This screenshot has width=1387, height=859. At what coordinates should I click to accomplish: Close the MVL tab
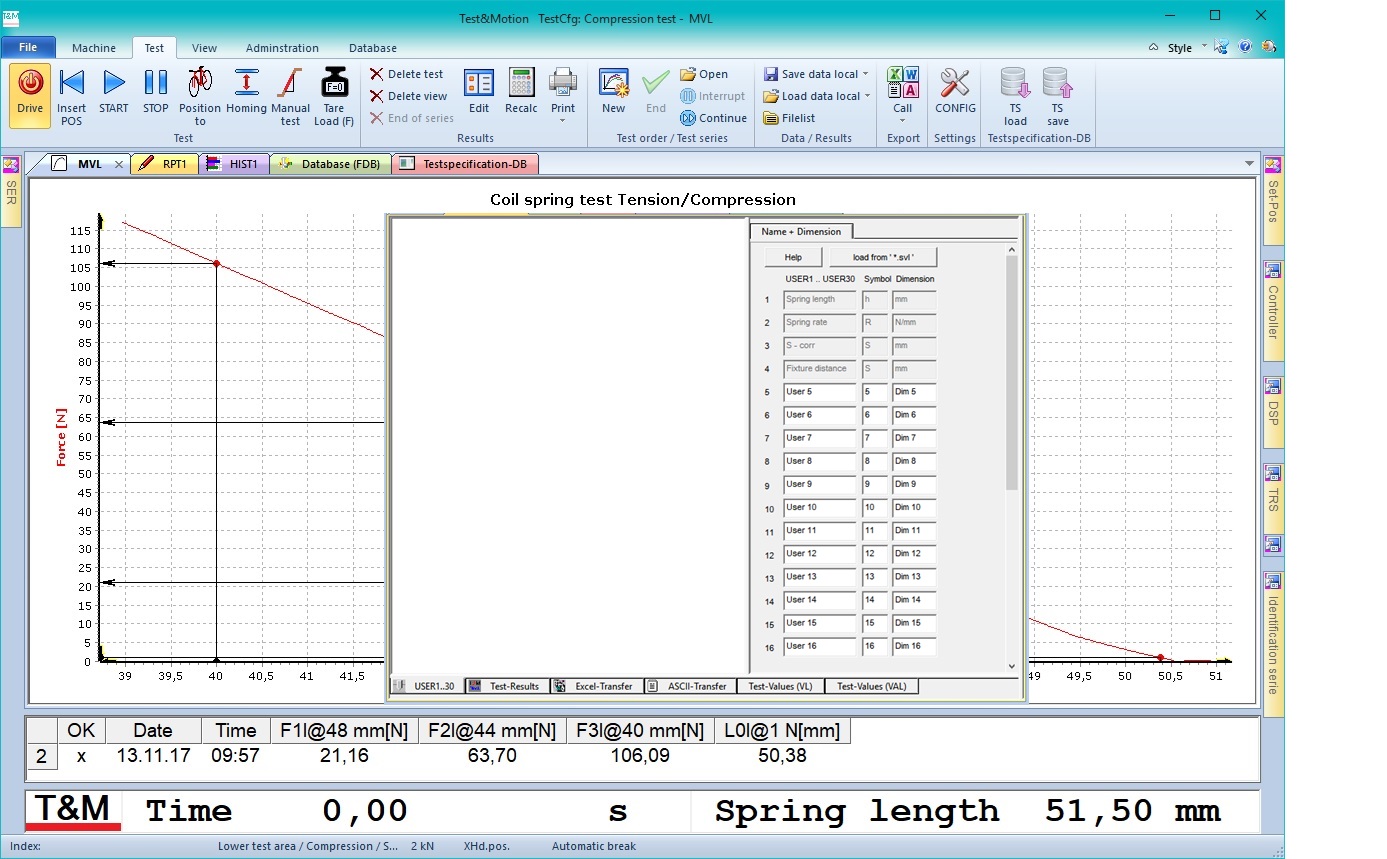click(119, 164)
